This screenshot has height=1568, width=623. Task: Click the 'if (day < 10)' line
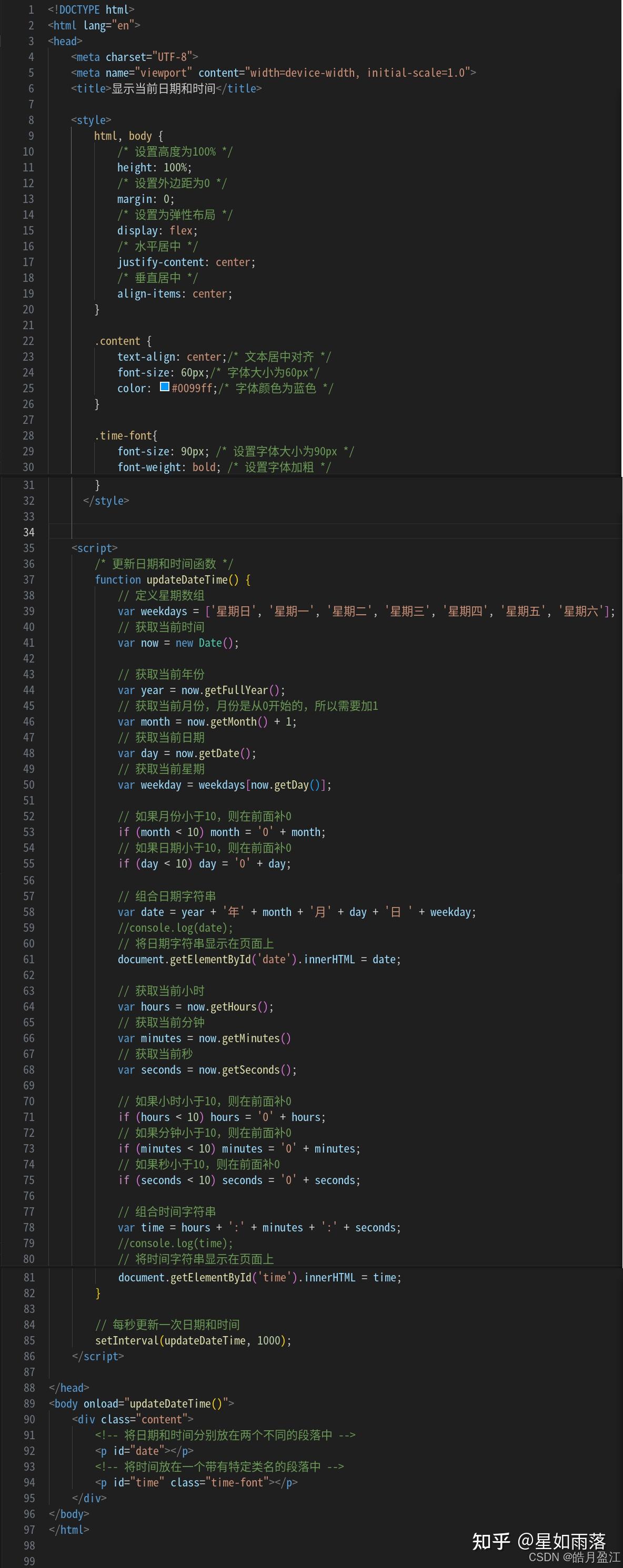205,864
